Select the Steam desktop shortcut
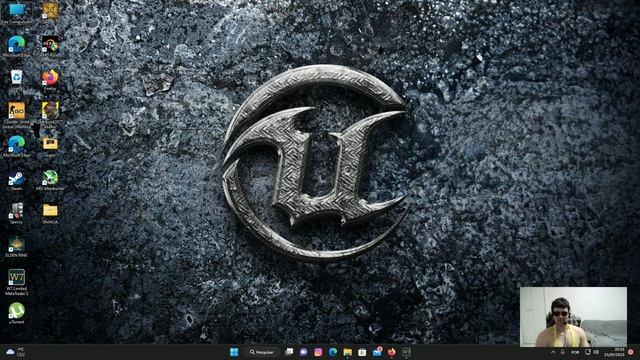 [16, 181]
